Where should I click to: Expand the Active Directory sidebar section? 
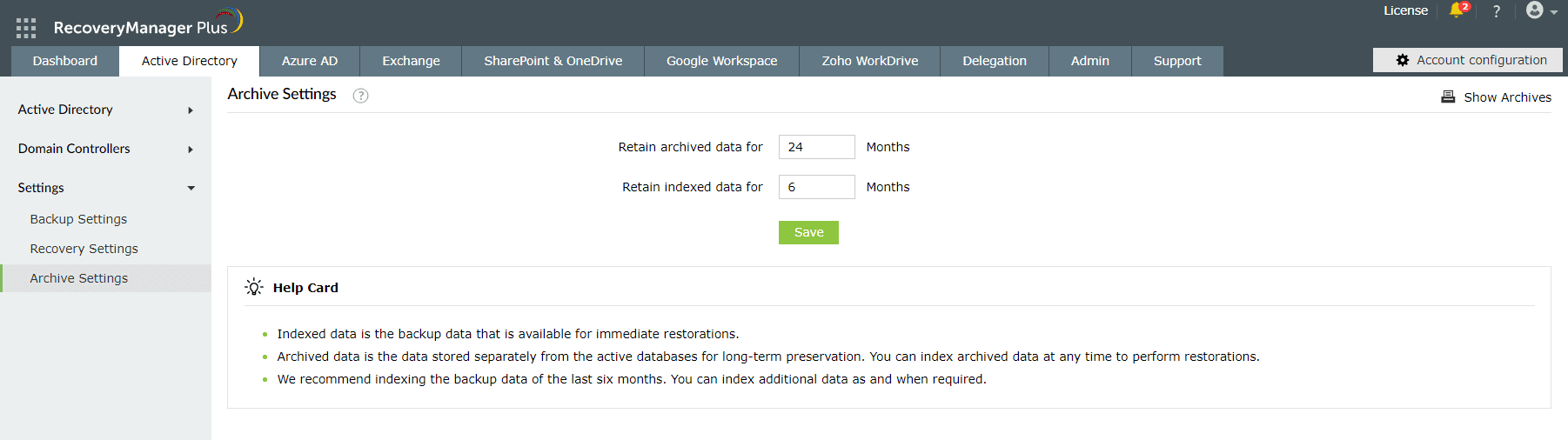click(191, 110)
